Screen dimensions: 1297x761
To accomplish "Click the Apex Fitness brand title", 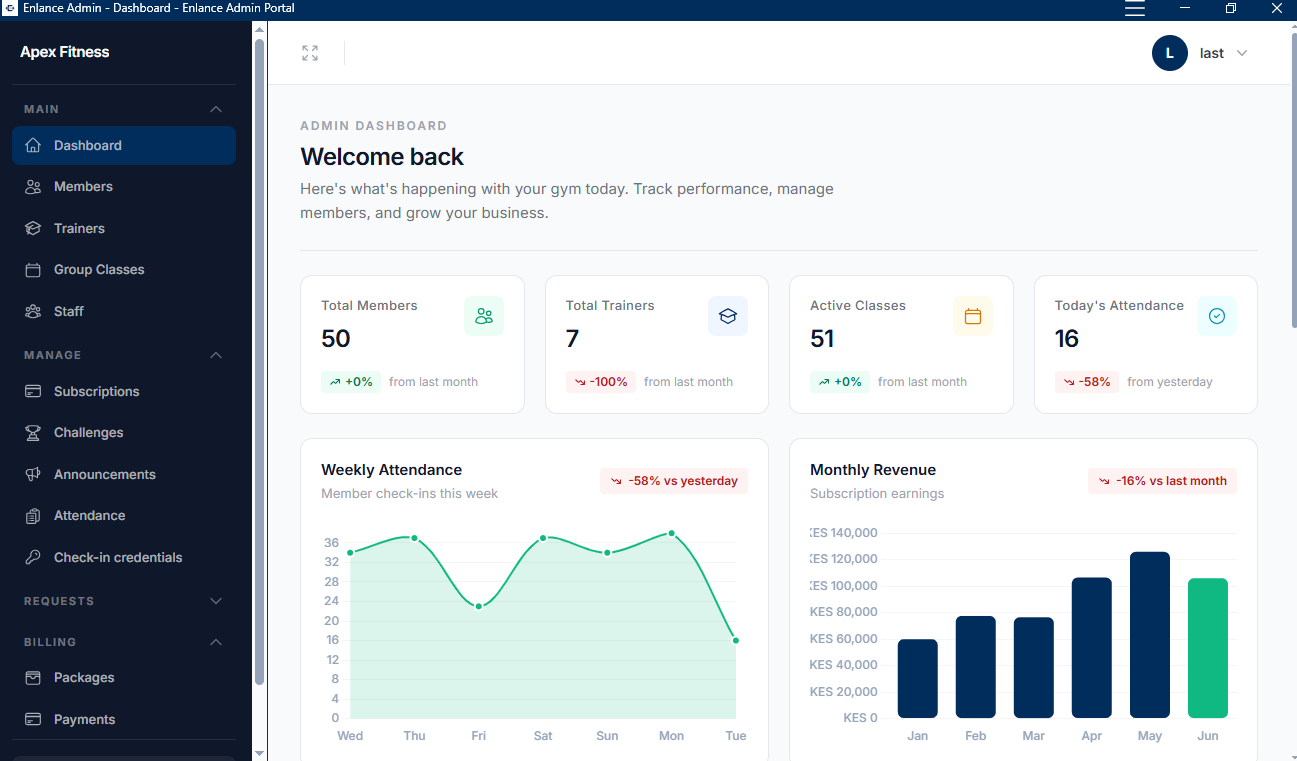I will pos(65,52).
